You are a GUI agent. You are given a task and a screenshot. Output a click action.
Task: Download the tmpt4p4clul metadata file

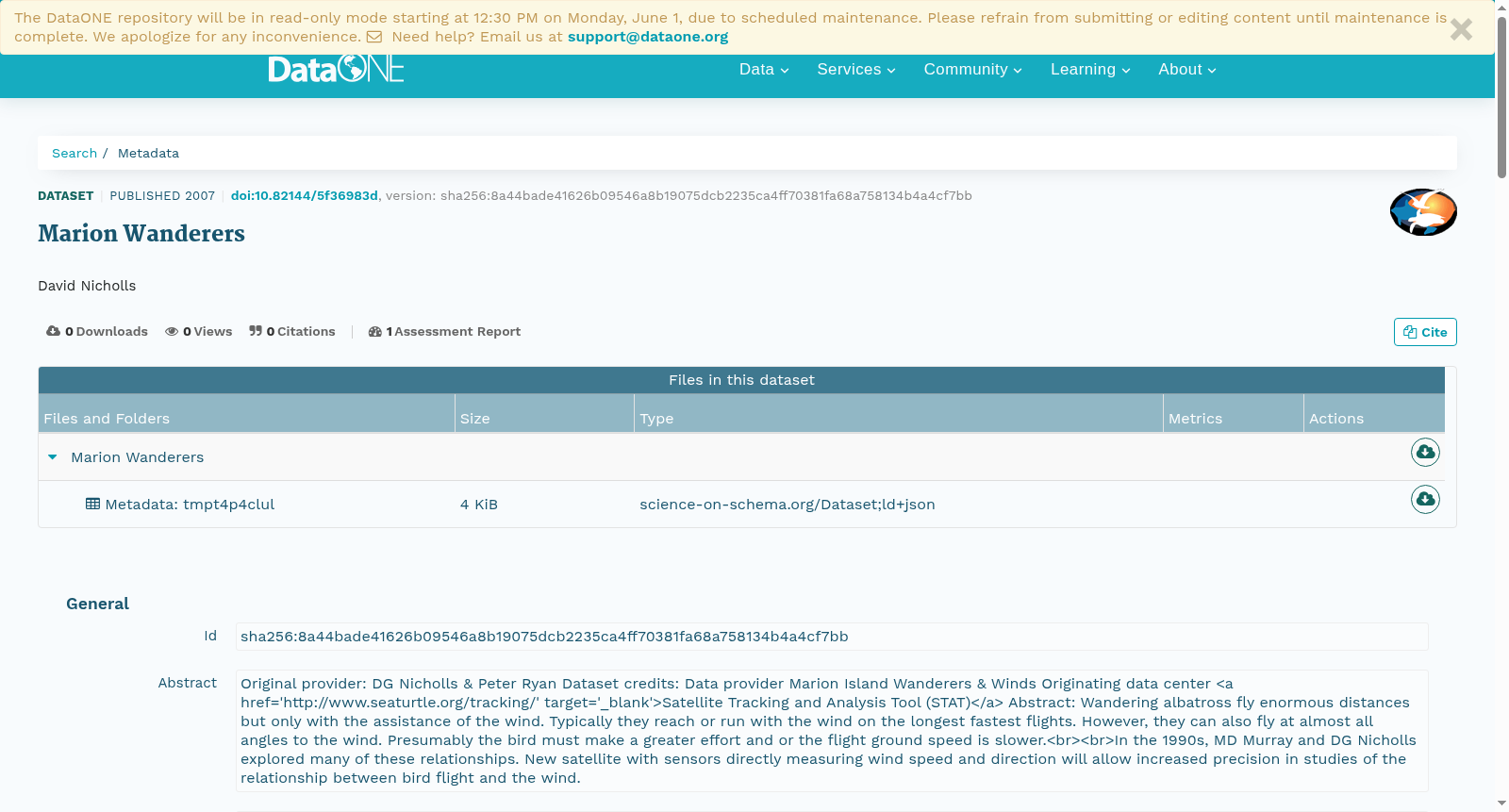(x=1425, y=499)
